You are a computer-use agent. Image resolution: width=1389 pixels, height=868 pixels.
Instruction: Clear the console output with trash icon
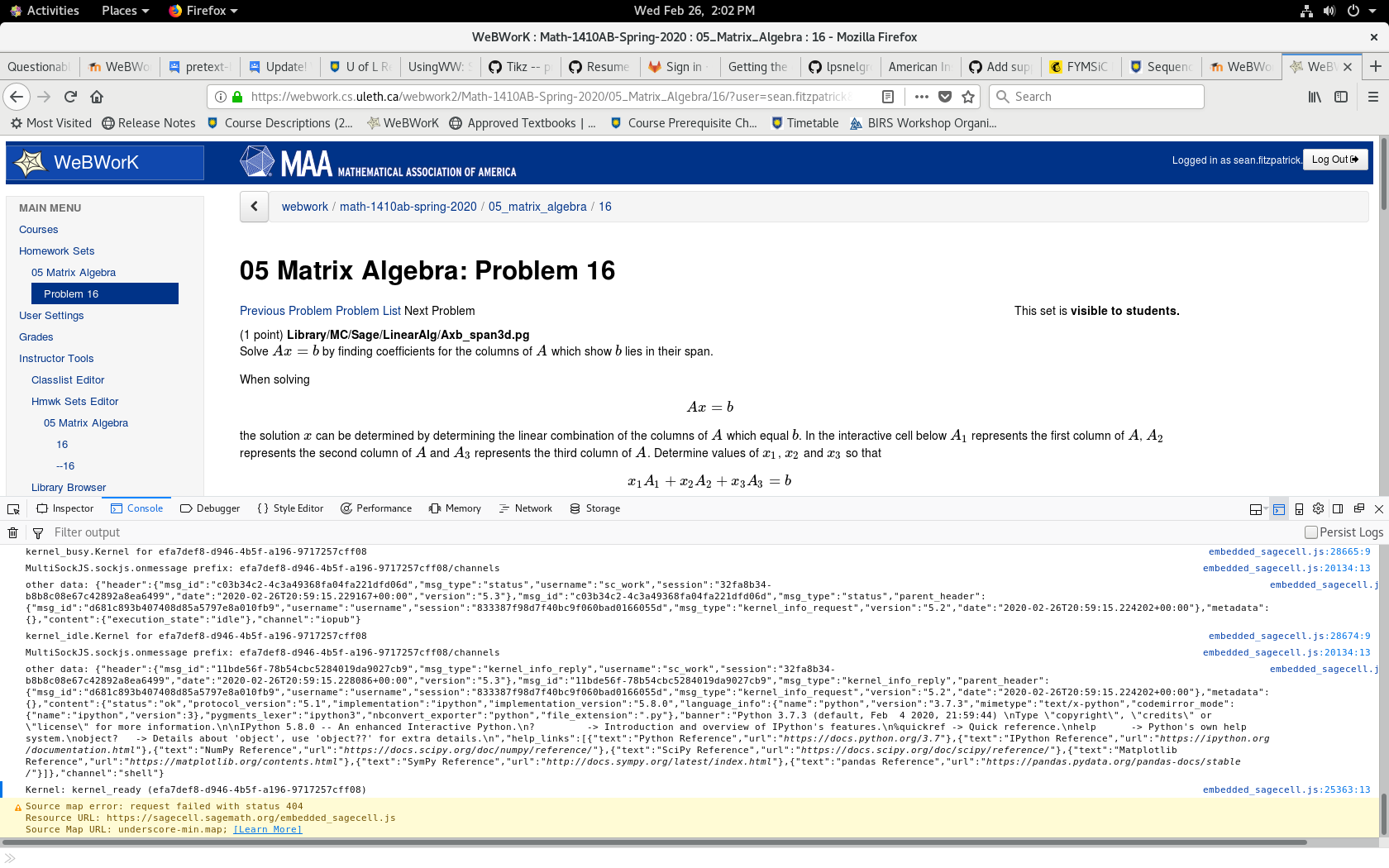[x=13, y=532]
